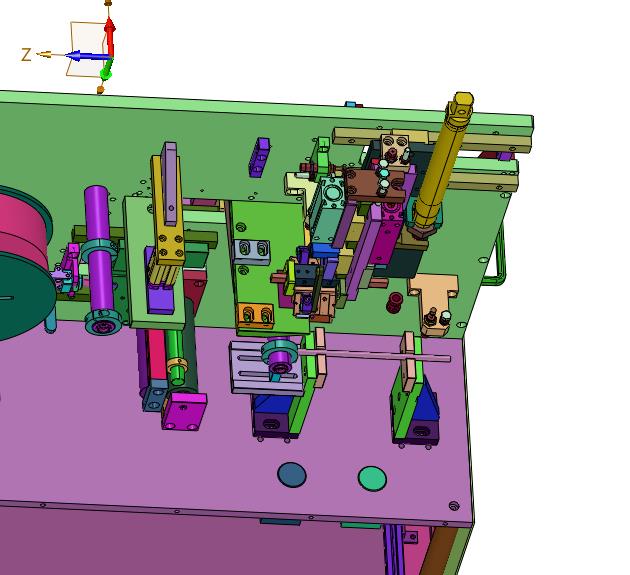Select the green axis handle on the triad

click(107, 71)
